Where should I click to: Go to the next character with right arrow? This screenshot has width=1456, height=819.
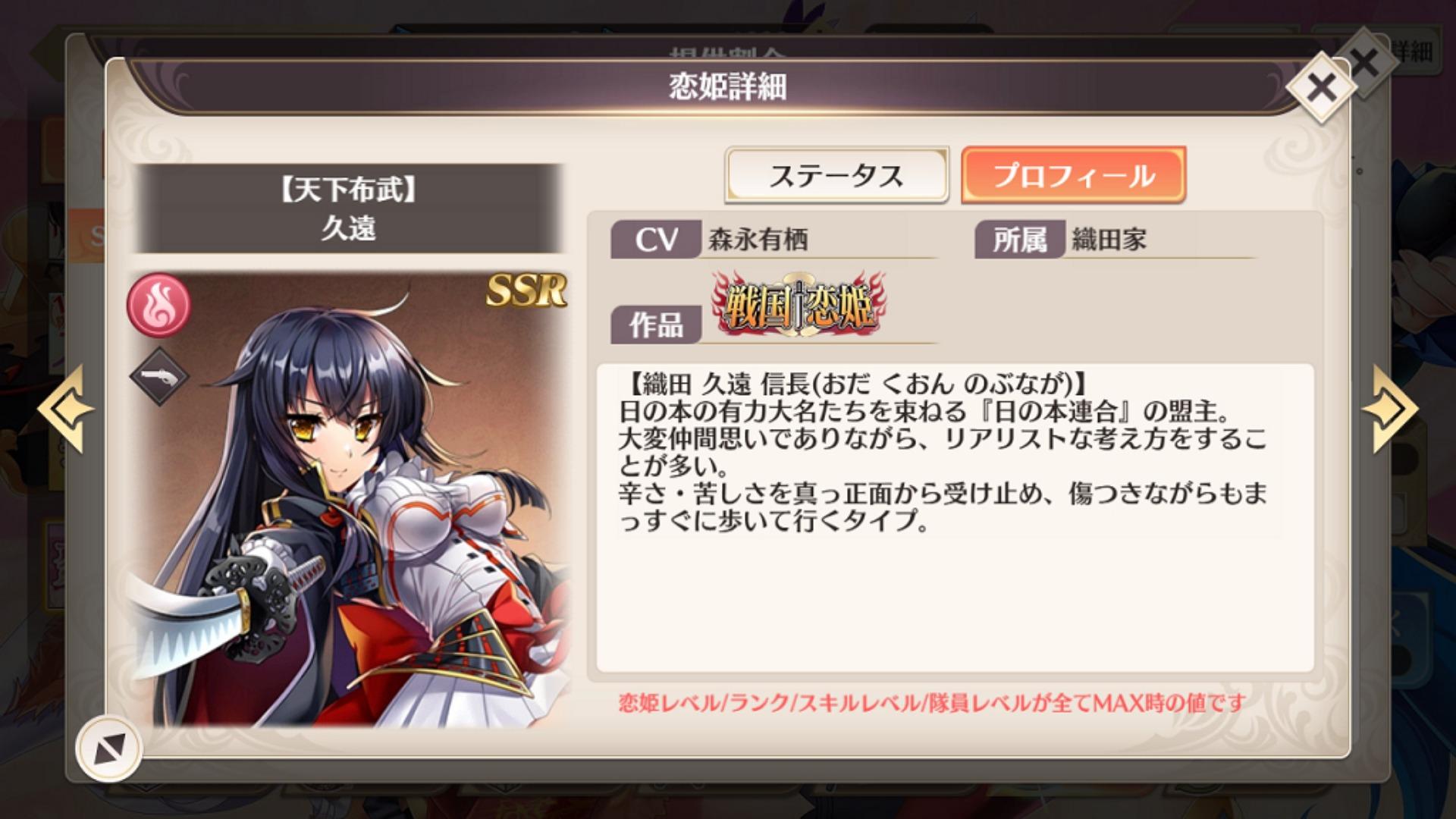click(x=1389, y=409)
